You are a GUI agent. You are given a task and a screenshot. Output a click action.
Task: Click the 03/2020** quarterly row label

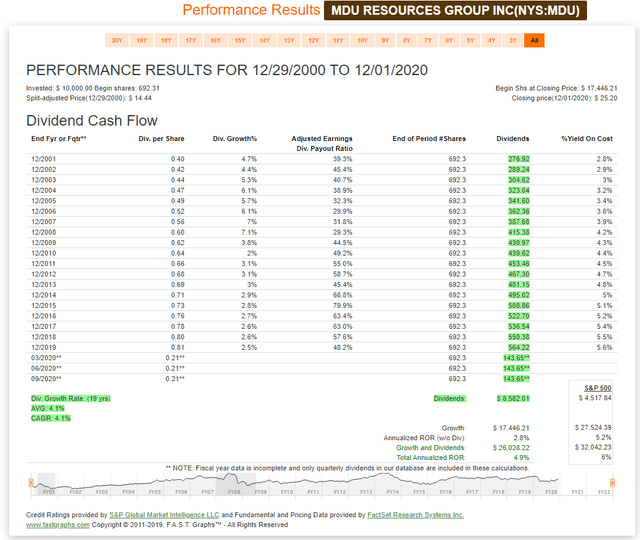(x=46, y=358)
